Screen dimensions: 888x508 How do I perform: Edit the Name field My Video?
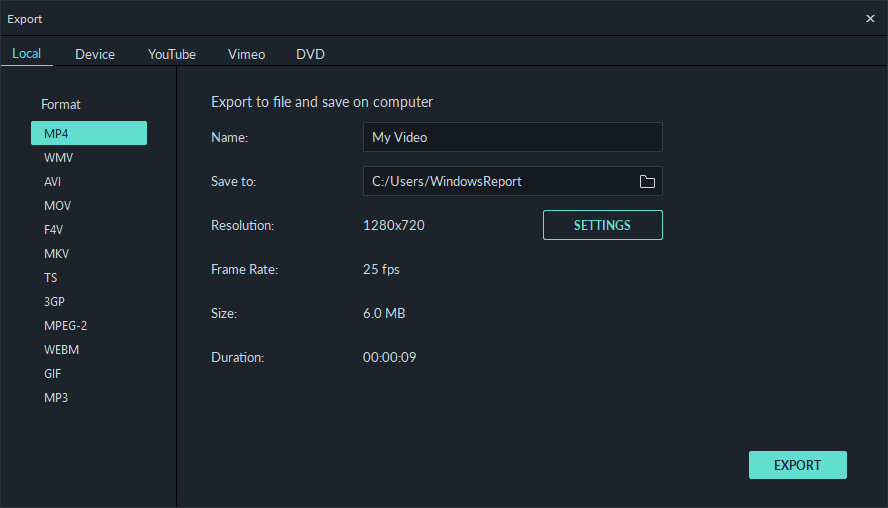click(x=513, y=137)
